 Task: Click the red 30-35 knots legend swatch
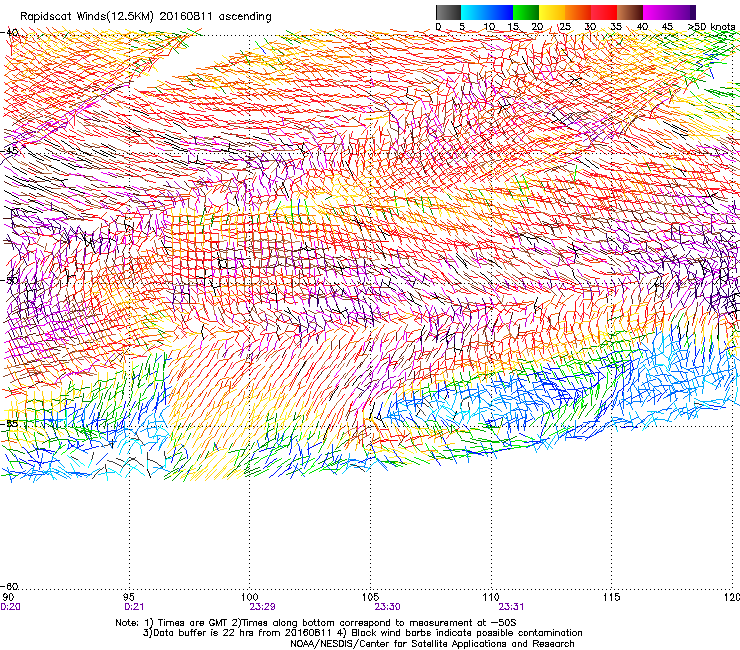coord(604,12)
